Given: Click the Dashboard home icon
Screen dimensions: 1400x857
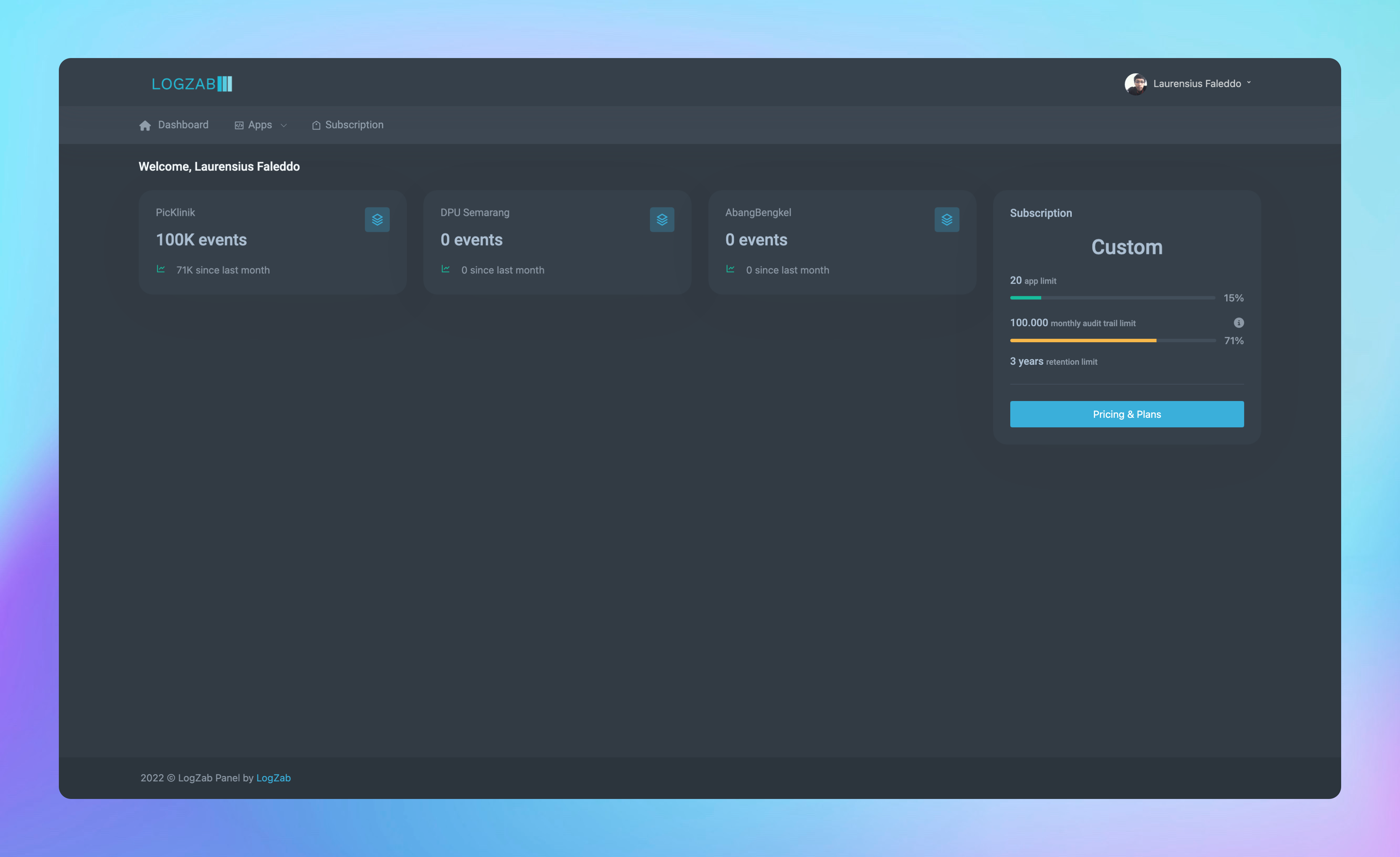Looking at the screenshot, I should (x=145, y=126).
